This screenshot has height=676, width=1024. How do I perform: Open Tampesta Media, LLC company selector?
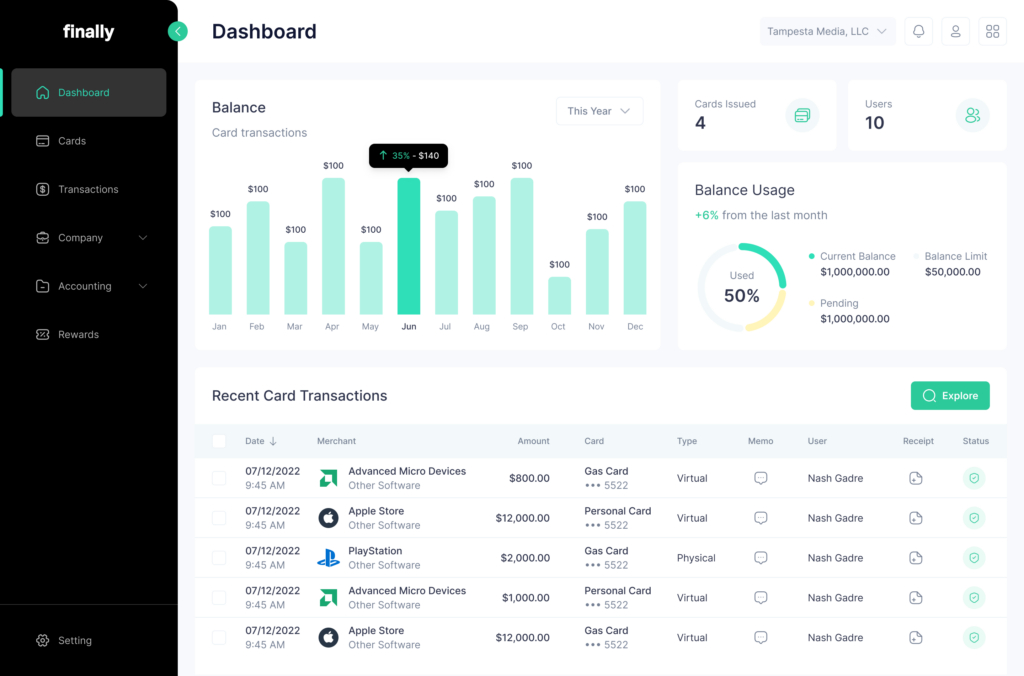[x=826, y=32]
